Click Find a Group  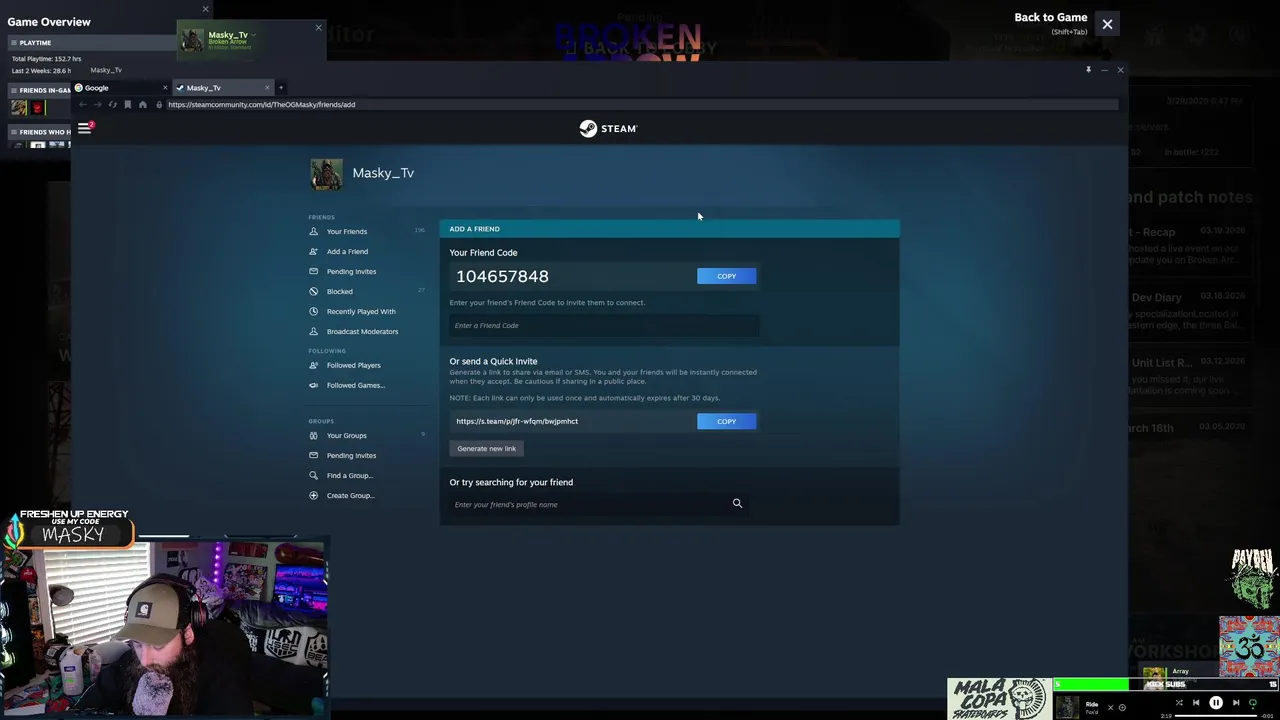tap(349, 475)
